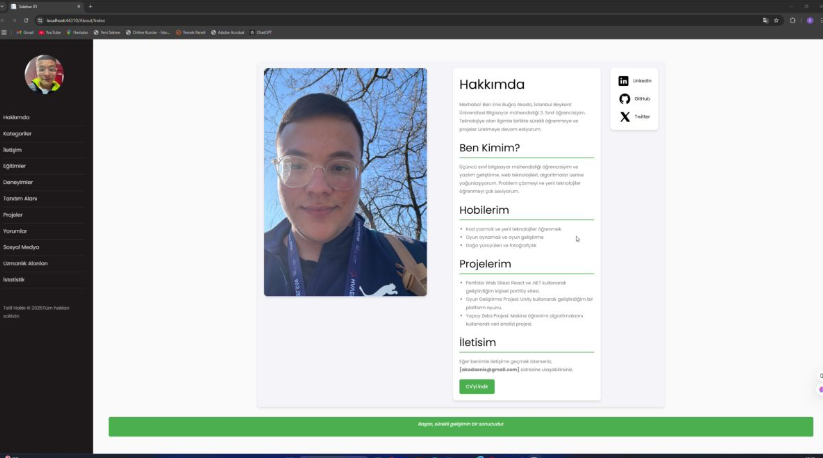The width and height of the screenshot is (823, 458).
Task: Open the Twitter text link
Action: 642,116
